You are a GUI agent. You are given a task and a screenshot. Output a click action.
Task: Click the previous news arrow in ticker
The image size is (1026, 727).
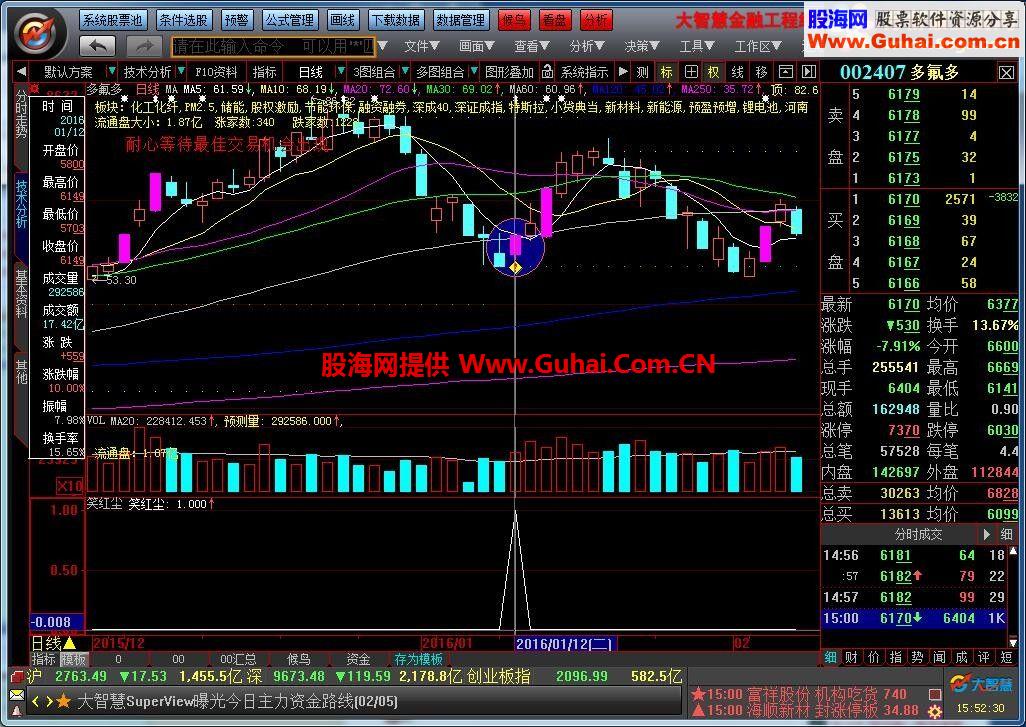pos(35,701)
